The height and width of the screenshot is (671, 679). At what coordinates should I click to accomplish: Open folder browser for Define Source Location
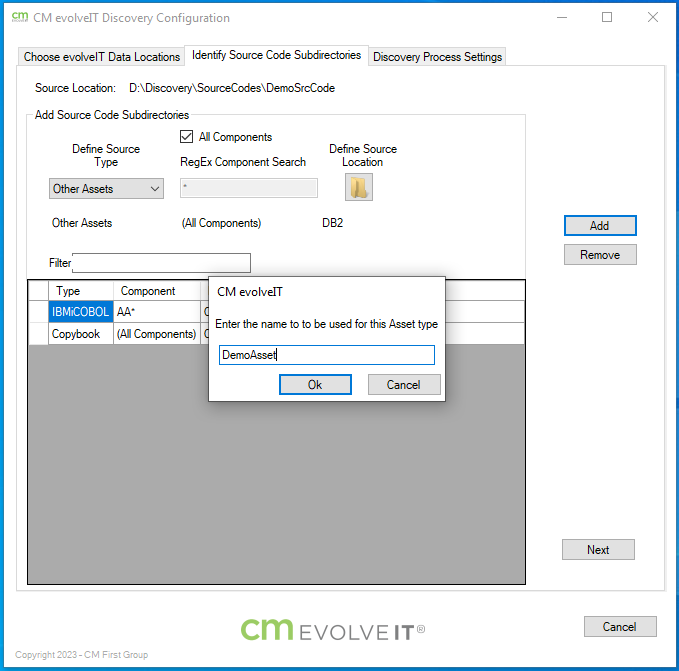click(x=359, y=187)
